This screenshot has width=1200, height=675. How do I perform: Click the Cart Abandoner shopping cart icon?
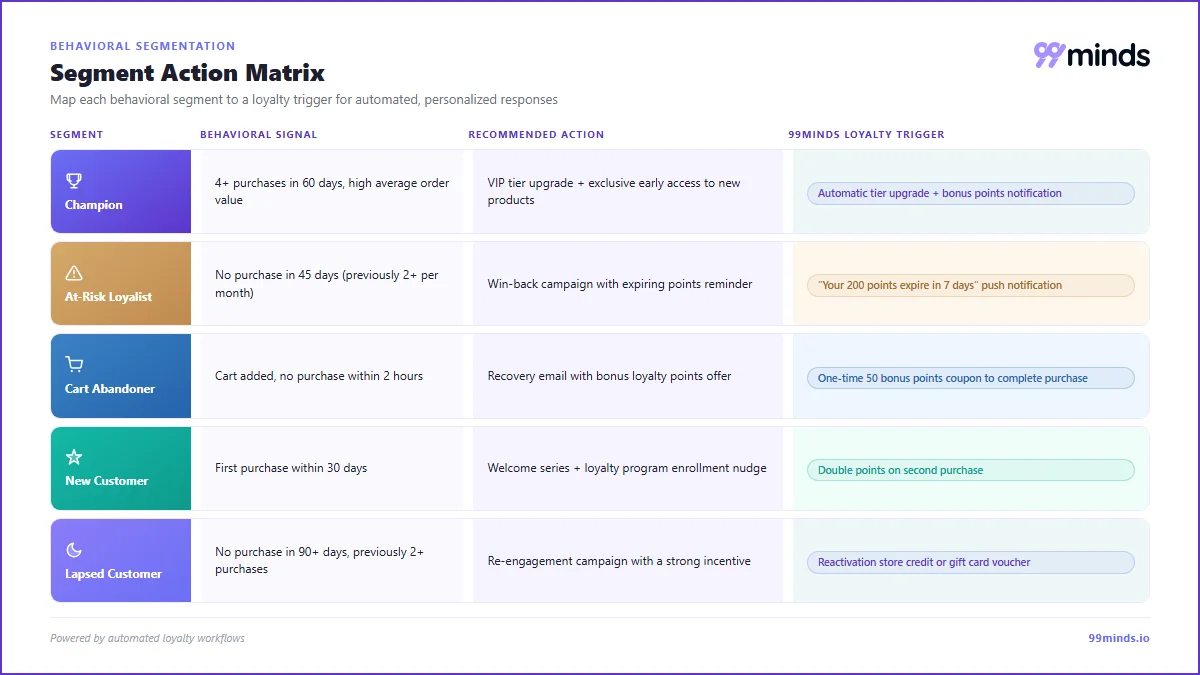(x=73, y=365)
